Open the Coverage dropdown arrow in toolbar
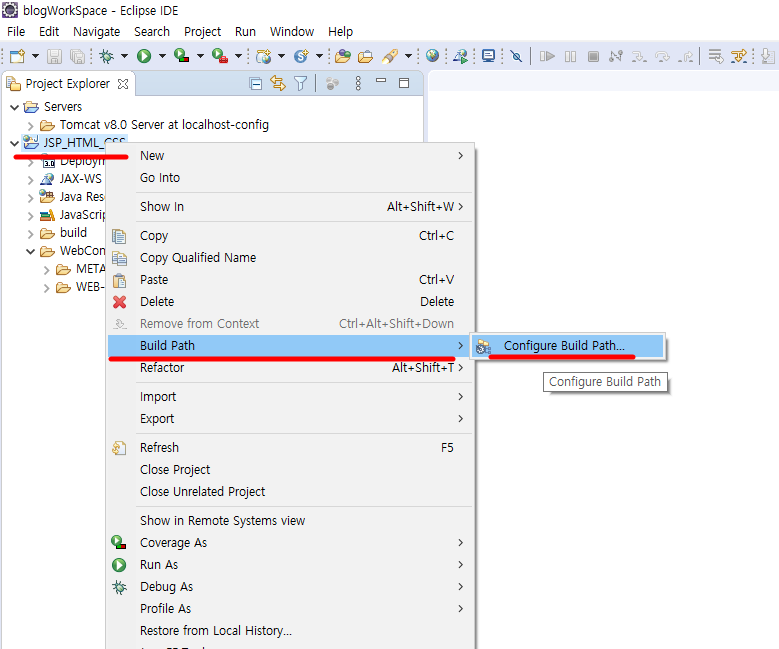This screenshot has height=649, width=779. coord(200,56)
